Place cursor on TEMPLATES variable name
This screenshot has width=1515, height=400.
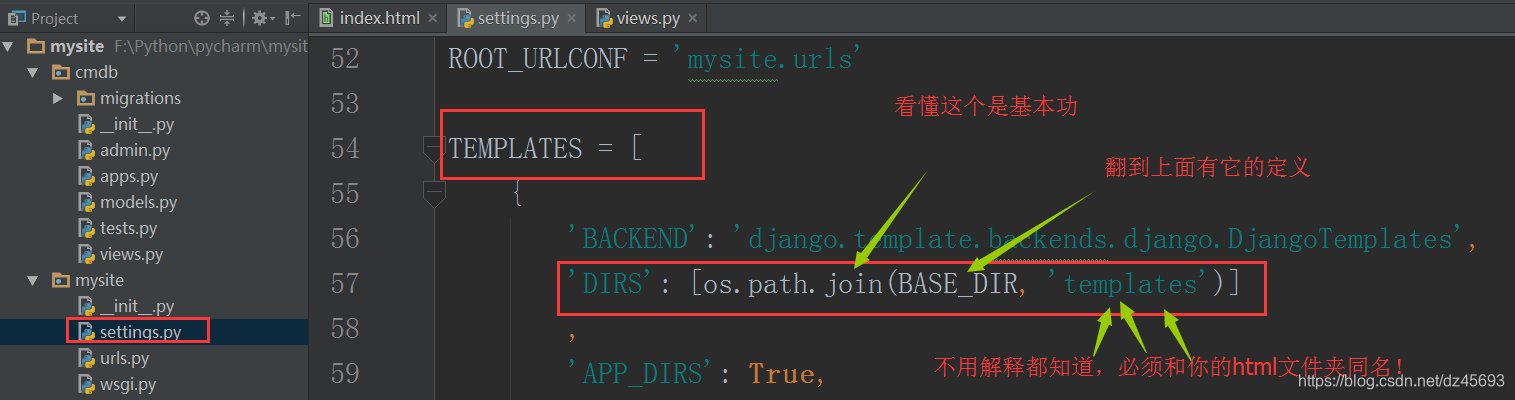pos(515,149)
